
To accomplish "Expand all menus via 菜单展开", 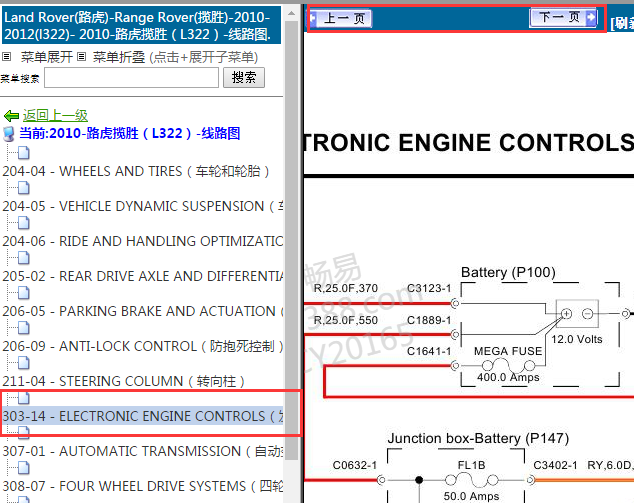I will tap(46, 57).
